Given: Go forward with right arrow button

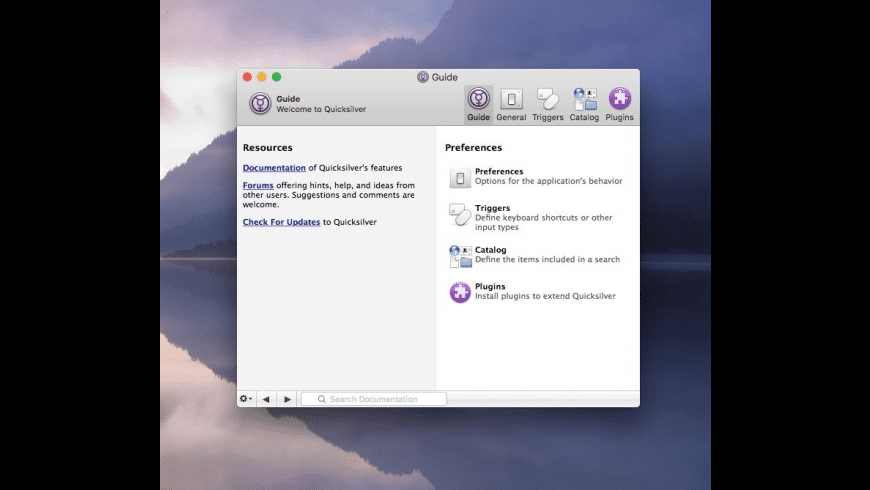Looking at the screenshot, I should [x=287, y=399].
